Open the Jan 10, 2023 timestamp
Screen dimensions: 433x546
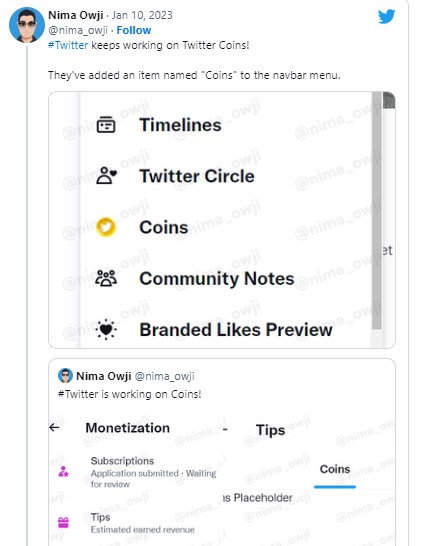click(142, 15)
